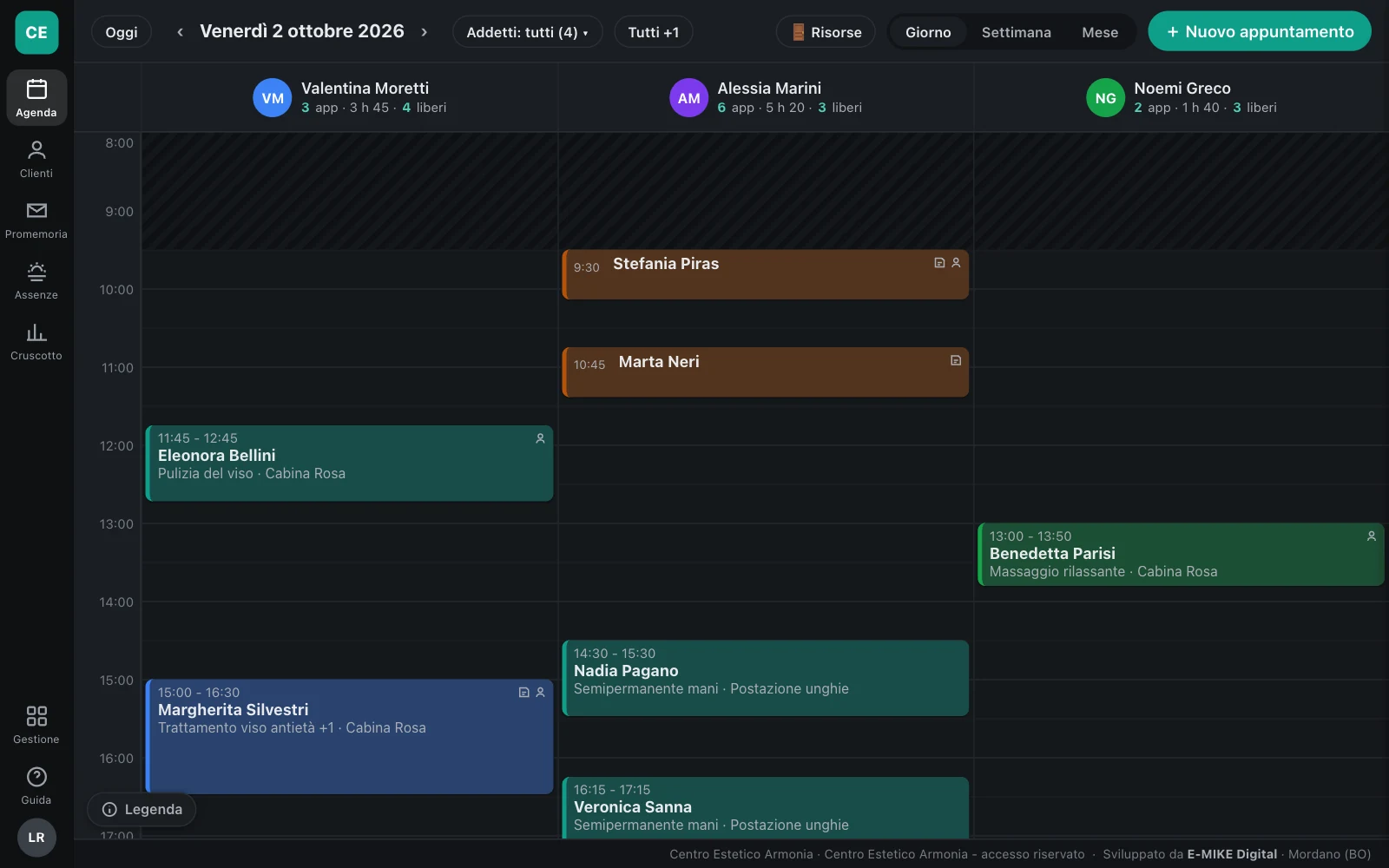The image size is (1389, 868).
Task: Click Valentina Moretti column header name
Action: coord(365,88)
